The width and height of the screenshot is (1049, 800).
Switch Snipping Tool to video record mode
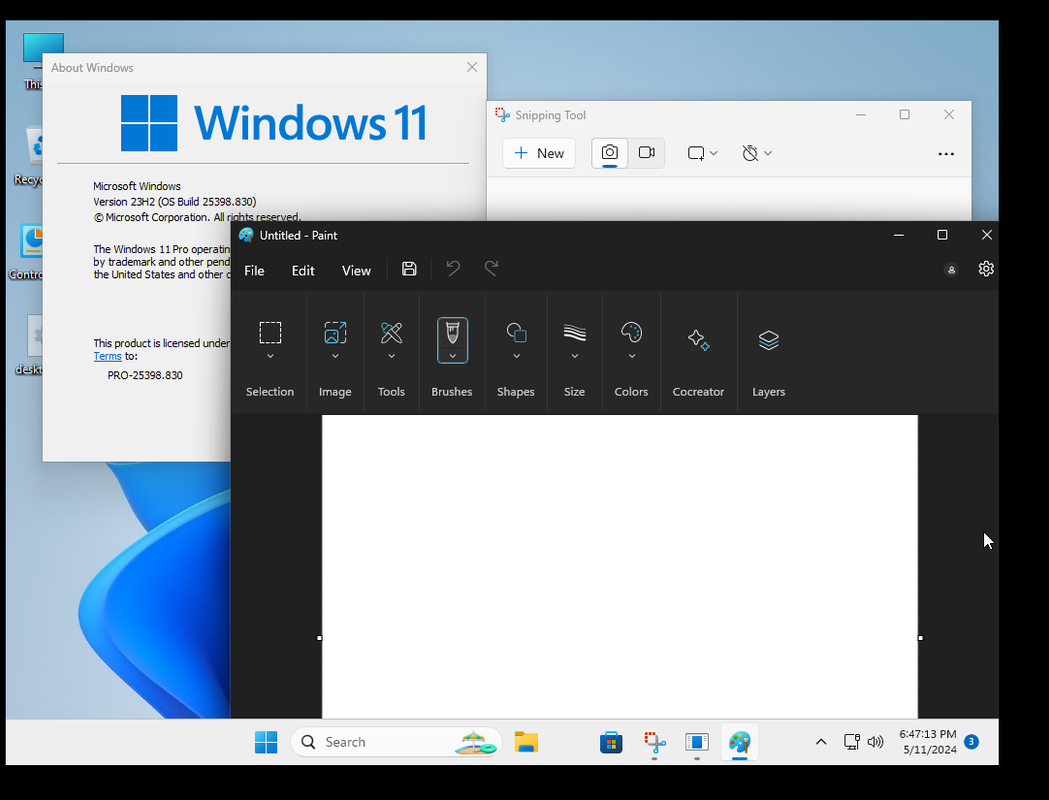click(646, 153)
